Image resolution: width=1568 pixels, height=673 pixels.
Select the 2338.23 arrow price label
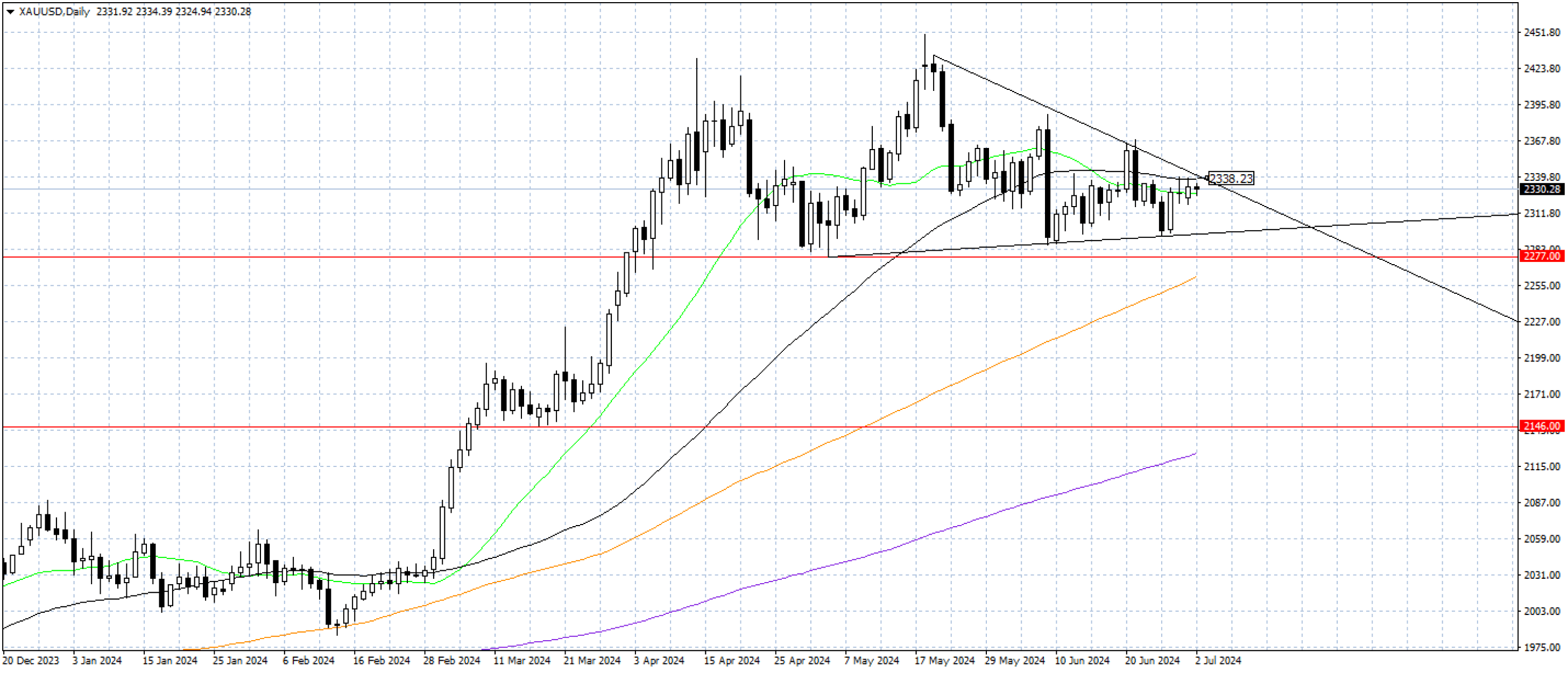tap(1230, 178)
